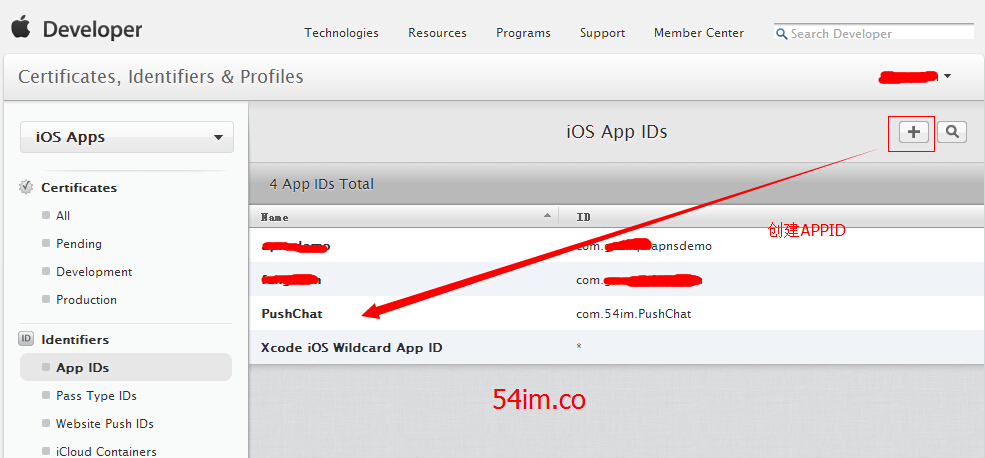985x458 pixels.
Task: Select Pending certificates
Action: tap(79, 244)
